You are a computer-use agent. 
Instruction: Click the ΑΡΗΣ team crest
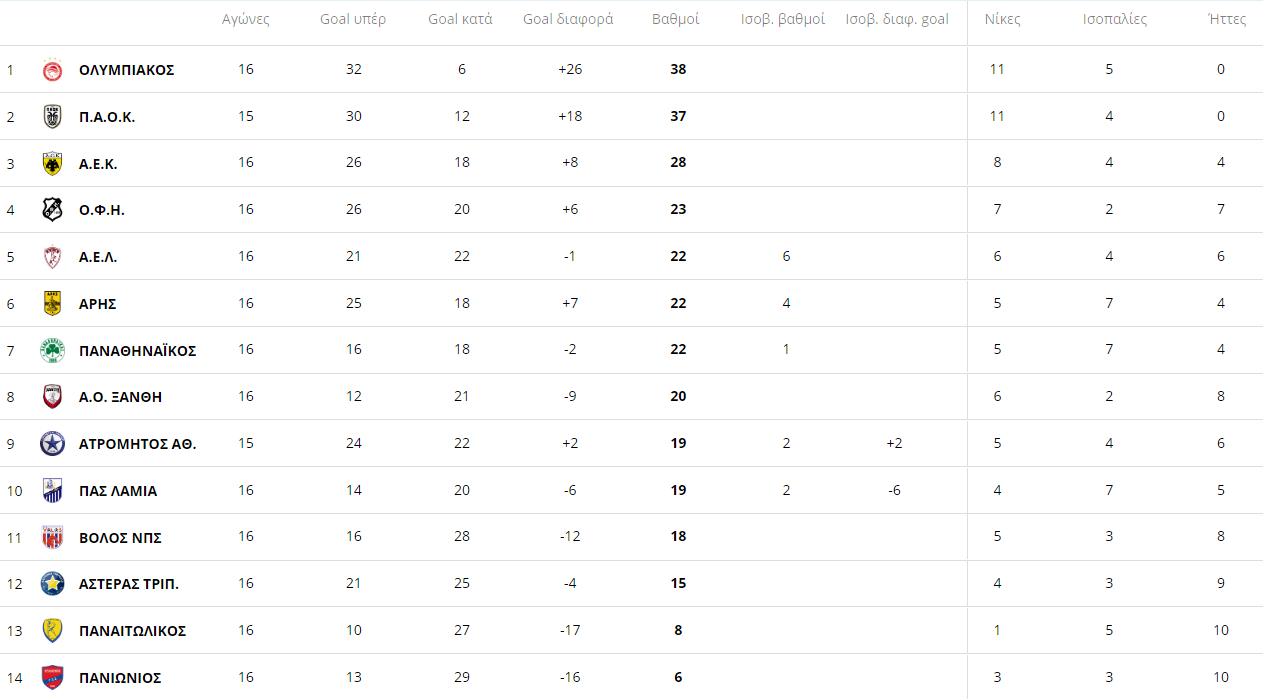[x=52, y=303]
